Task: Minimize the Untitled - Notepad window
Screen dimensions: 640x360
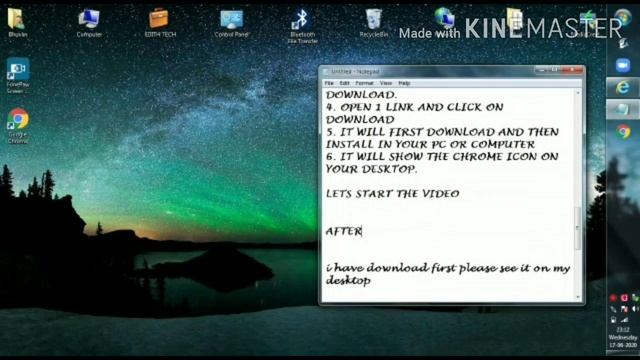Action: click(x=542, y=70)
